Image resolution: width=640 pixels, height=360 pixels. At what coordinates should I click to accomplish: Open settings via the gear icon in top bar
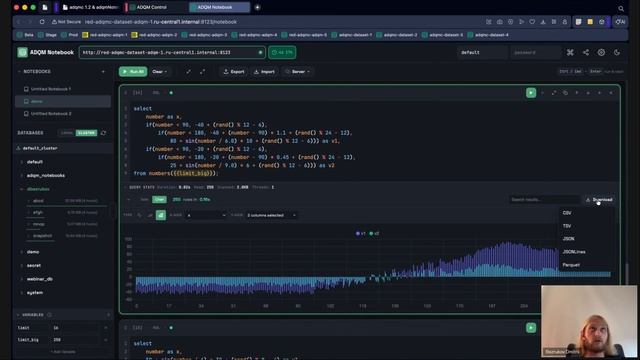601,52
